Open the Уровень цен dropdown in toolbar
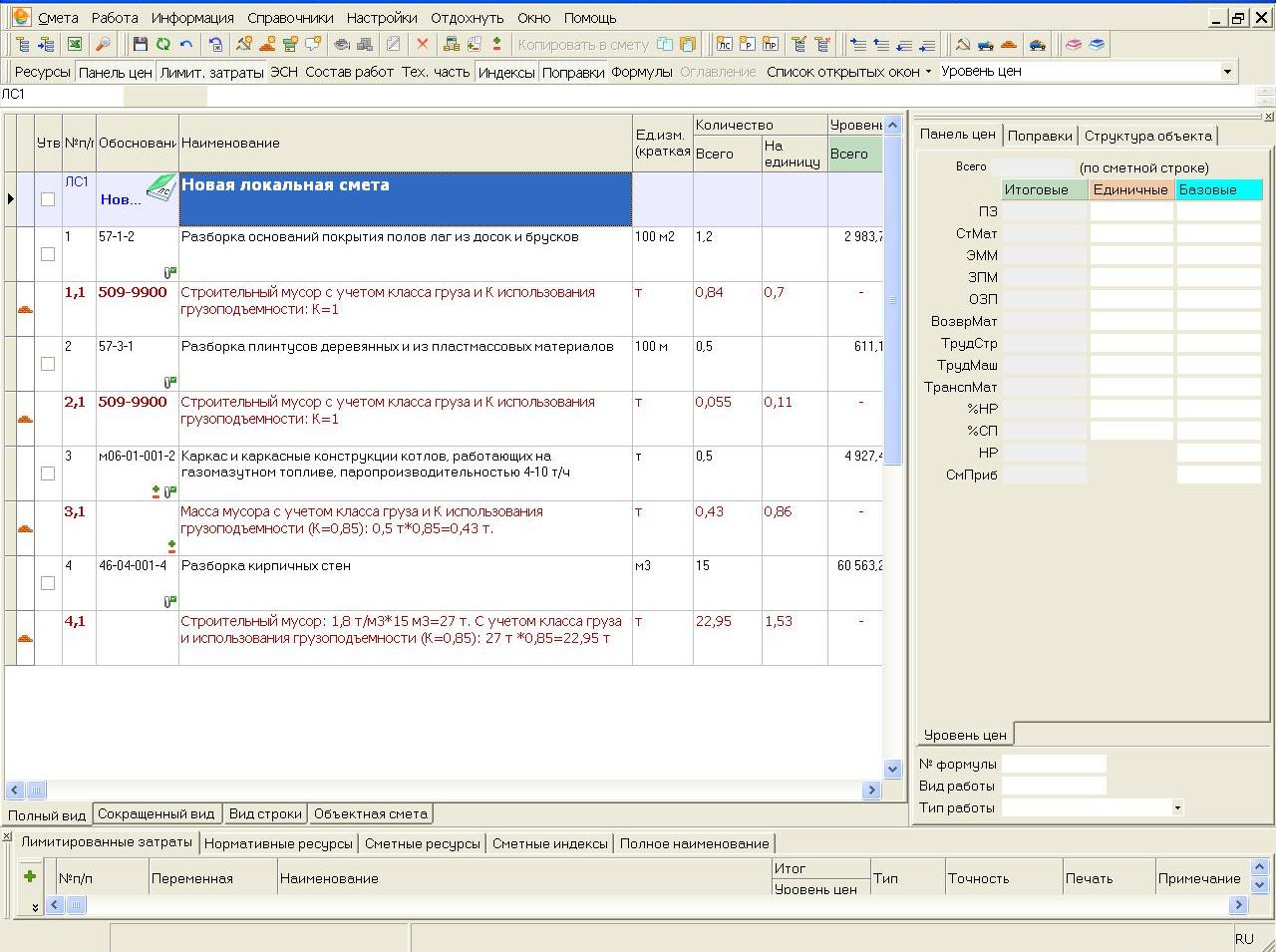The height and width of the screenshot is (952, 1276). (1227, 72)
